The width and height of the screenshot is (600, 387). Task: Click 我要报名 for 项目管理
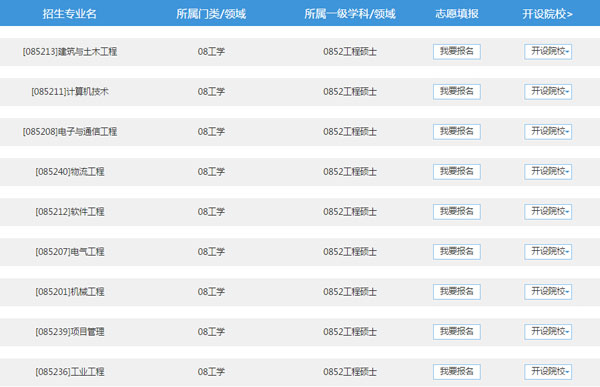pyautogui.click(x=457, y=332)
